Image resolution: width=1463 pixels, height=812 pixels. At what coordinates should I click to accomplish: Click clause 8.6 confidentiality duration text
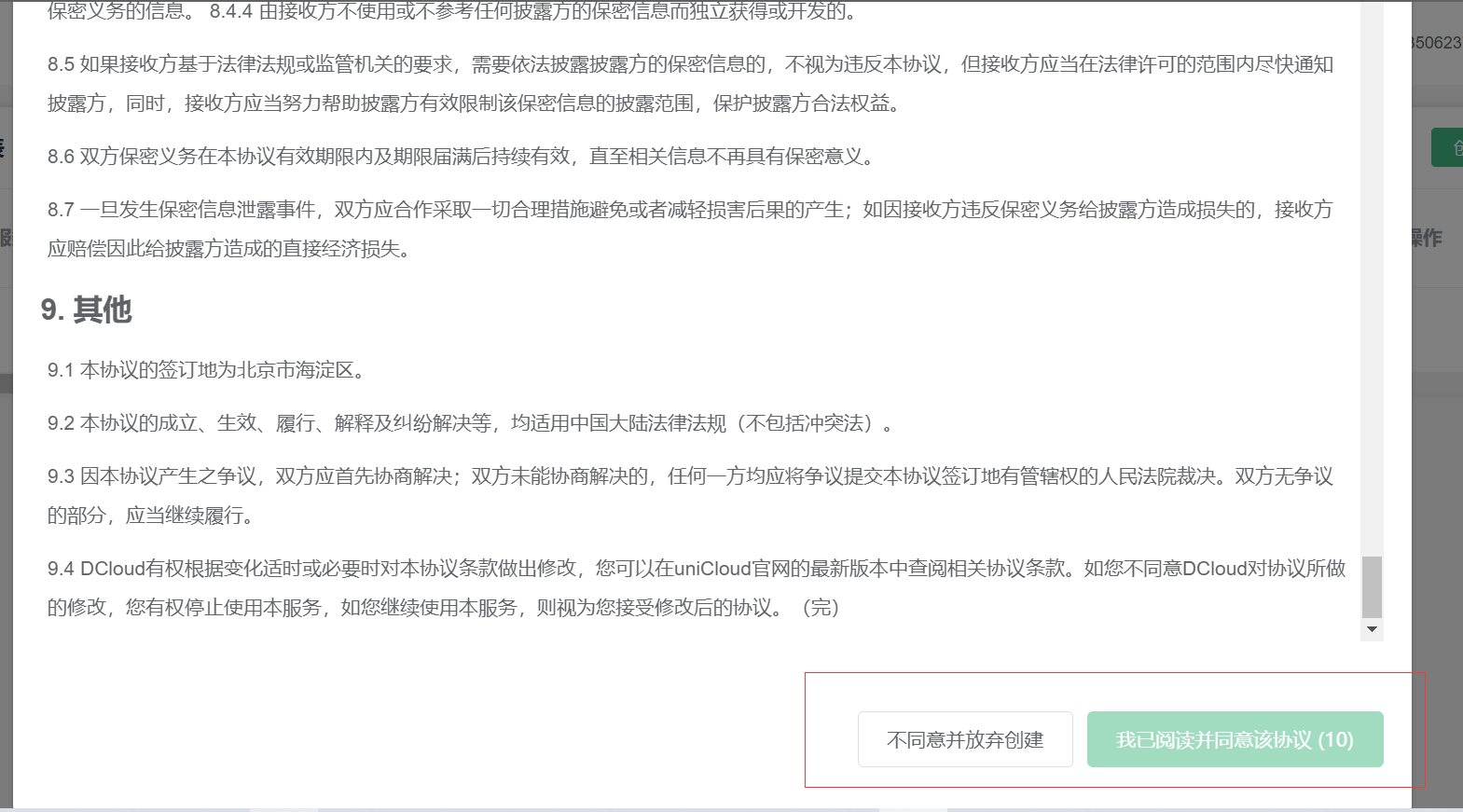point(462,157)
